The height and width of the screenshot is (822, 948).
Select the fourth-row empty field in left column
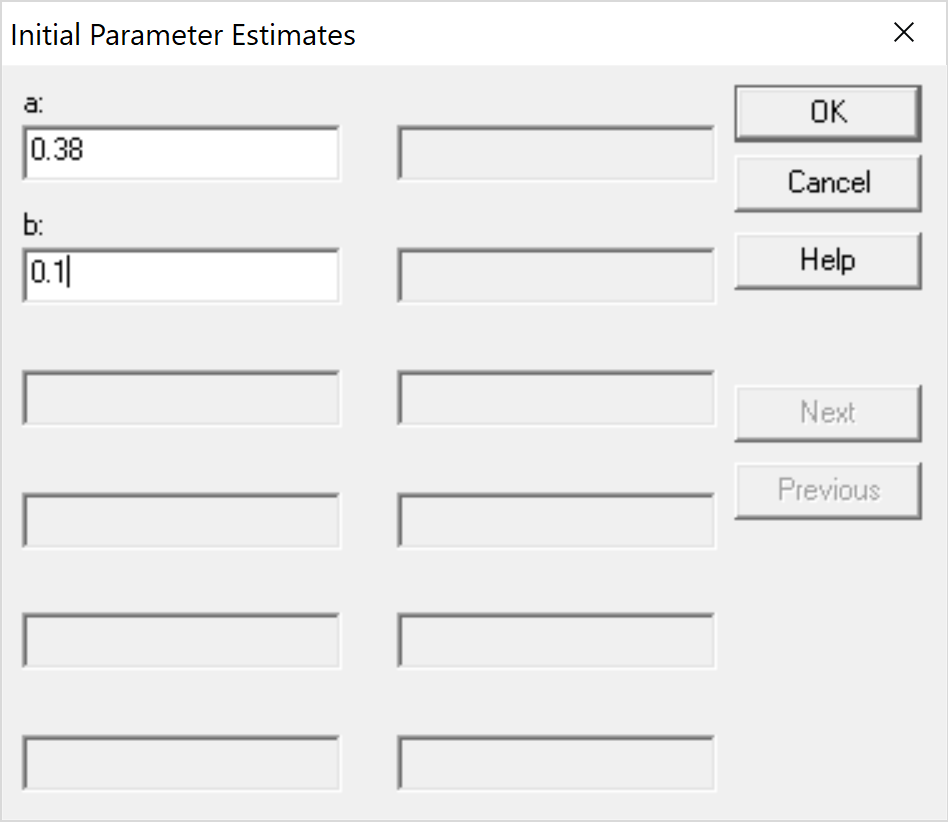[181, 519]
